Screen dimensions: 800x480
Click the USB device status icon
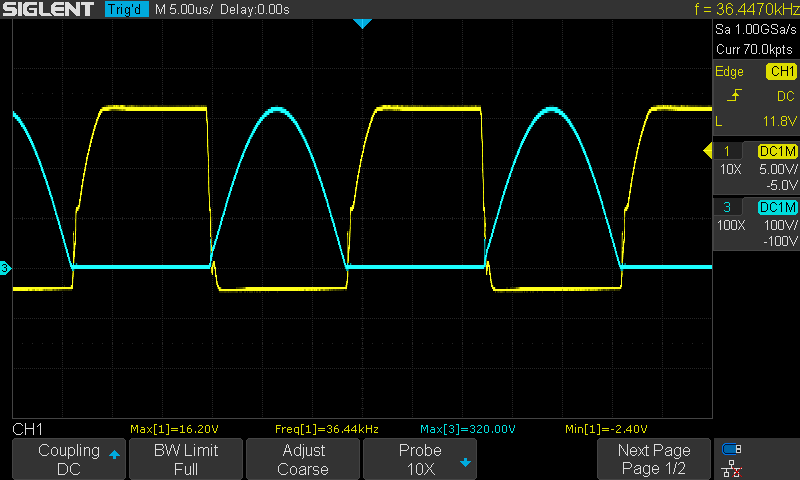tap(732, 449)
